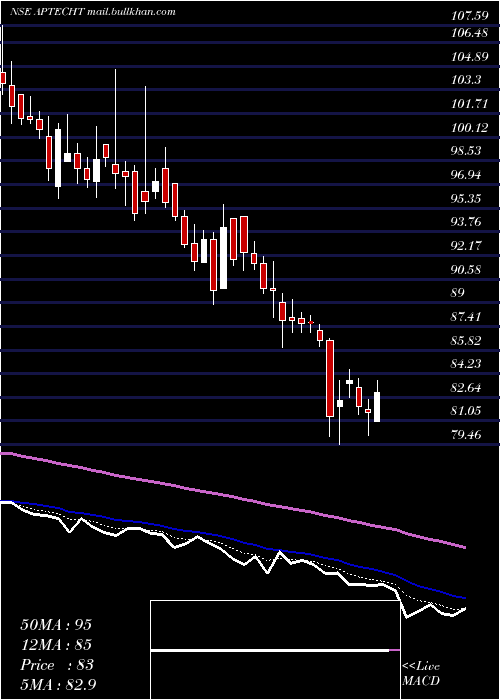This screenshot has height=700, width=500.
Task: Click the pink 50MA line
Action: [232, 496]
